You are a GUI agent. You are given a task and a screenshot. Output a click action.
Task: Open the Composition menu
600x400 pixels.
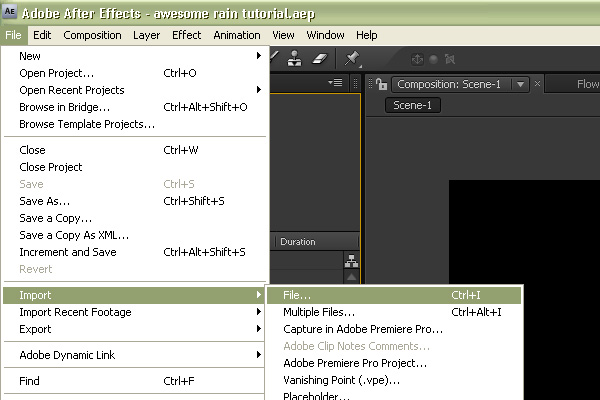[93, 35]
